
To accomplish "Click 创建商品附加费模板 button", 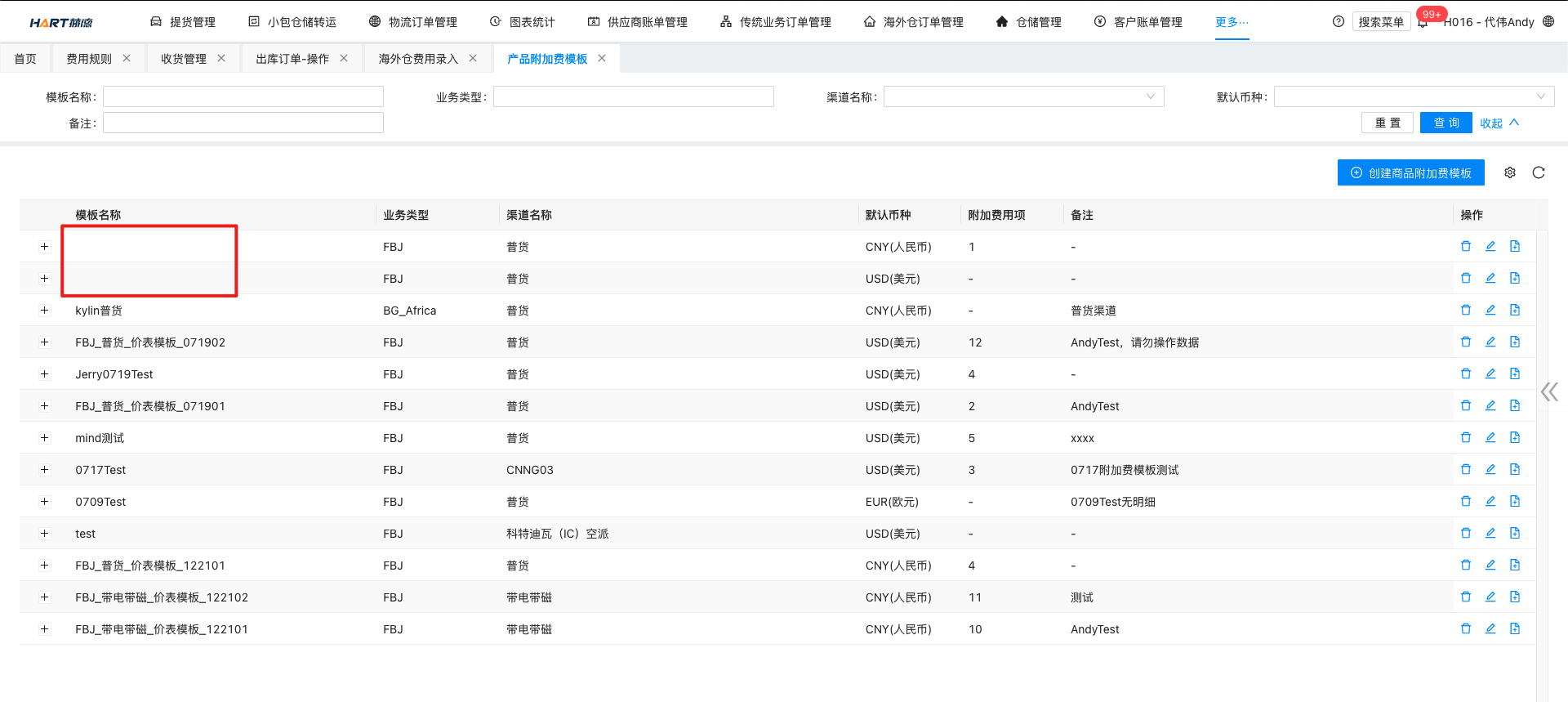I will [x=1410, y=173].
